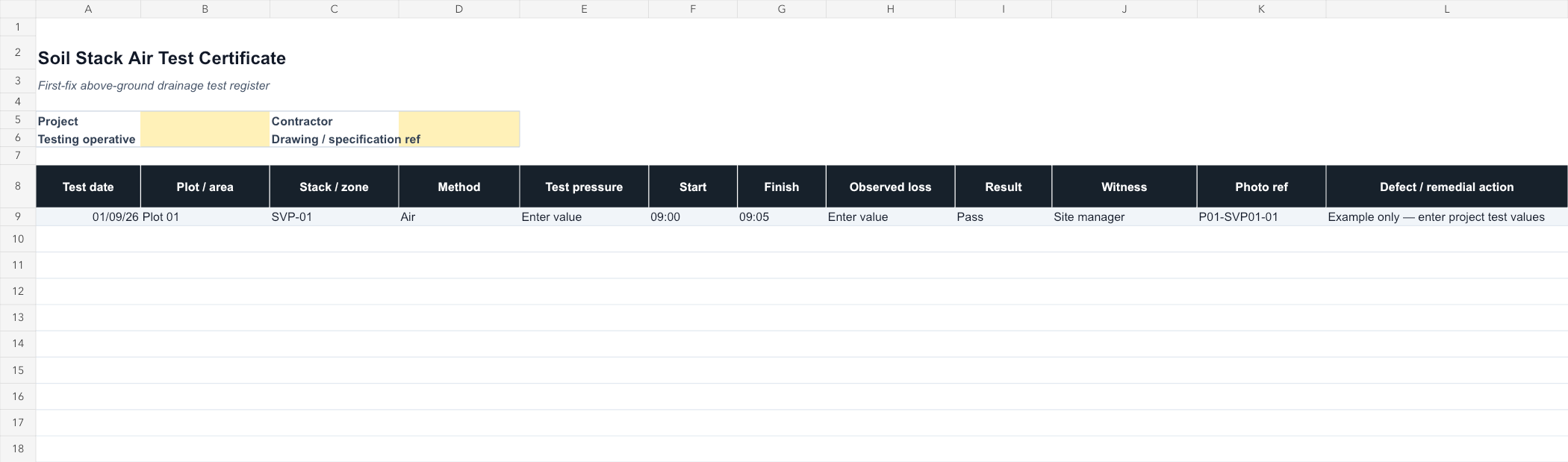1568x462 pixels.
Task: Click the 'Finish' table header
Action: [x=782, y=187]
